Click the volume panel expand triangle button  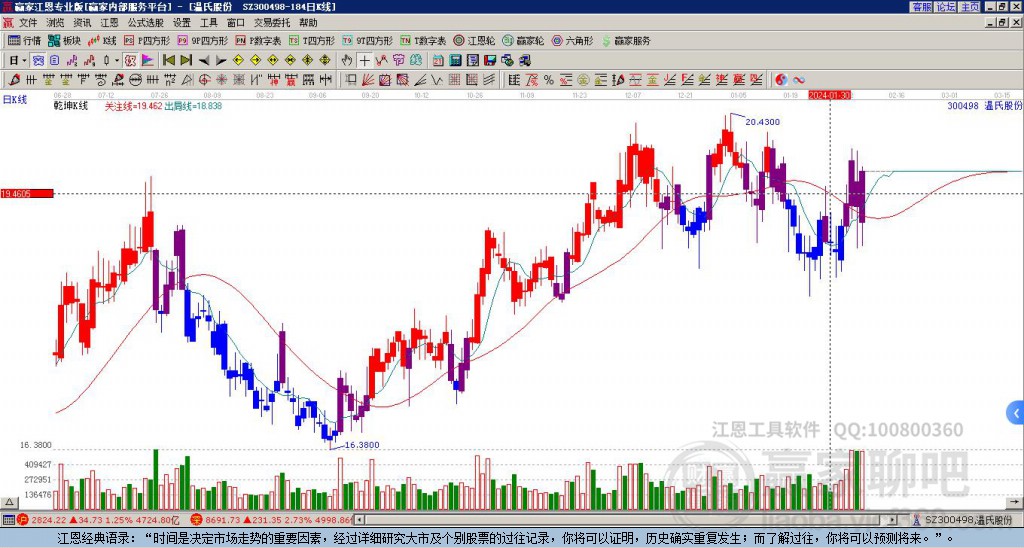[9, 502]
